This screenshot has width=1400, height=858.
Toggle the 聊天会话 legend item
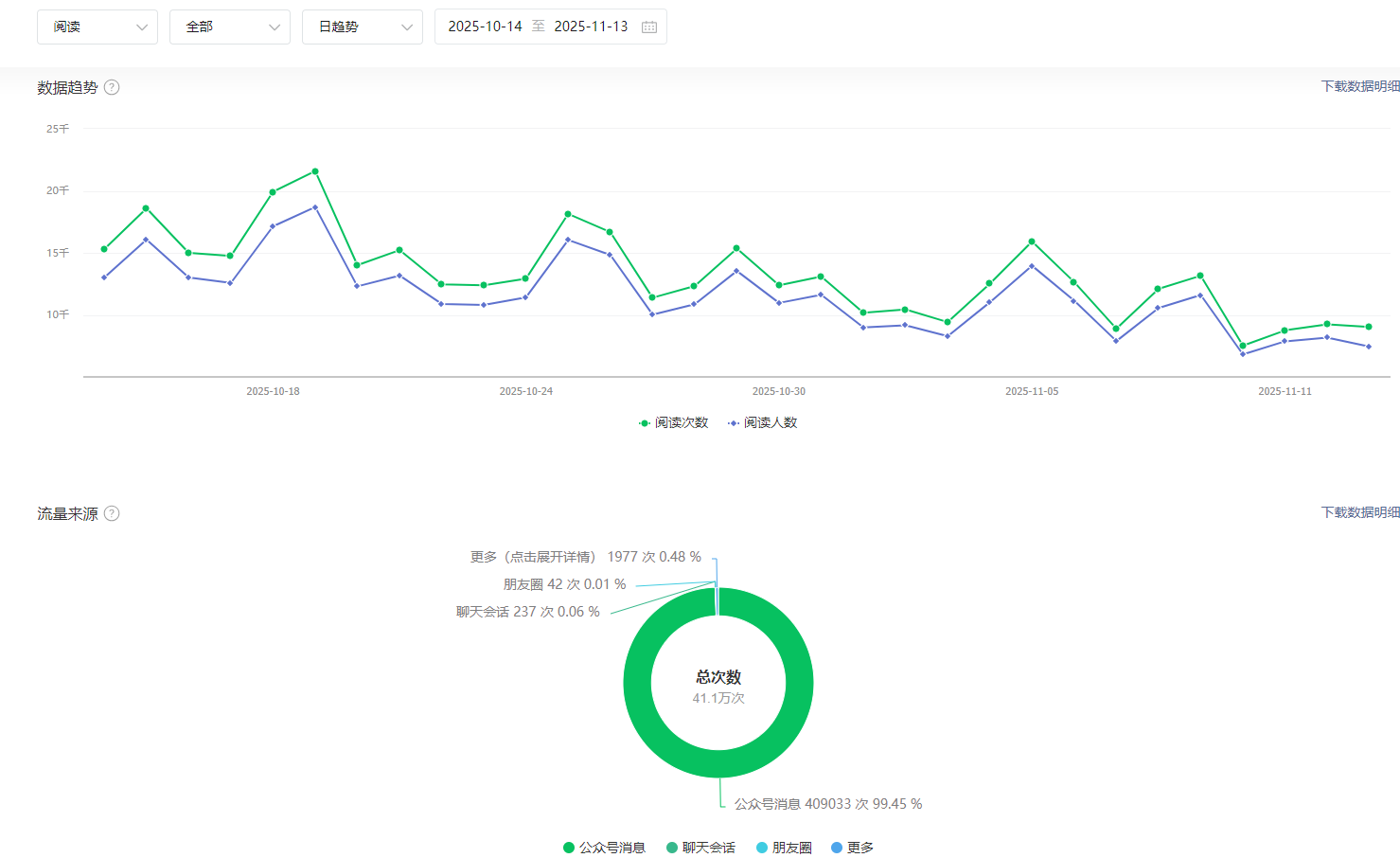(x=700, y=848)
